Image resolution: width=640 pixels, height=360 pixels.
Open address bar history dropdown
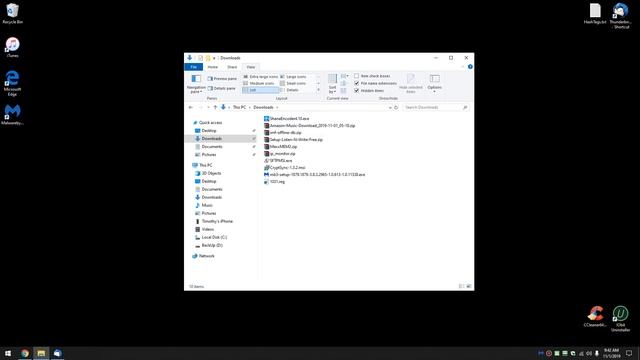390,107
